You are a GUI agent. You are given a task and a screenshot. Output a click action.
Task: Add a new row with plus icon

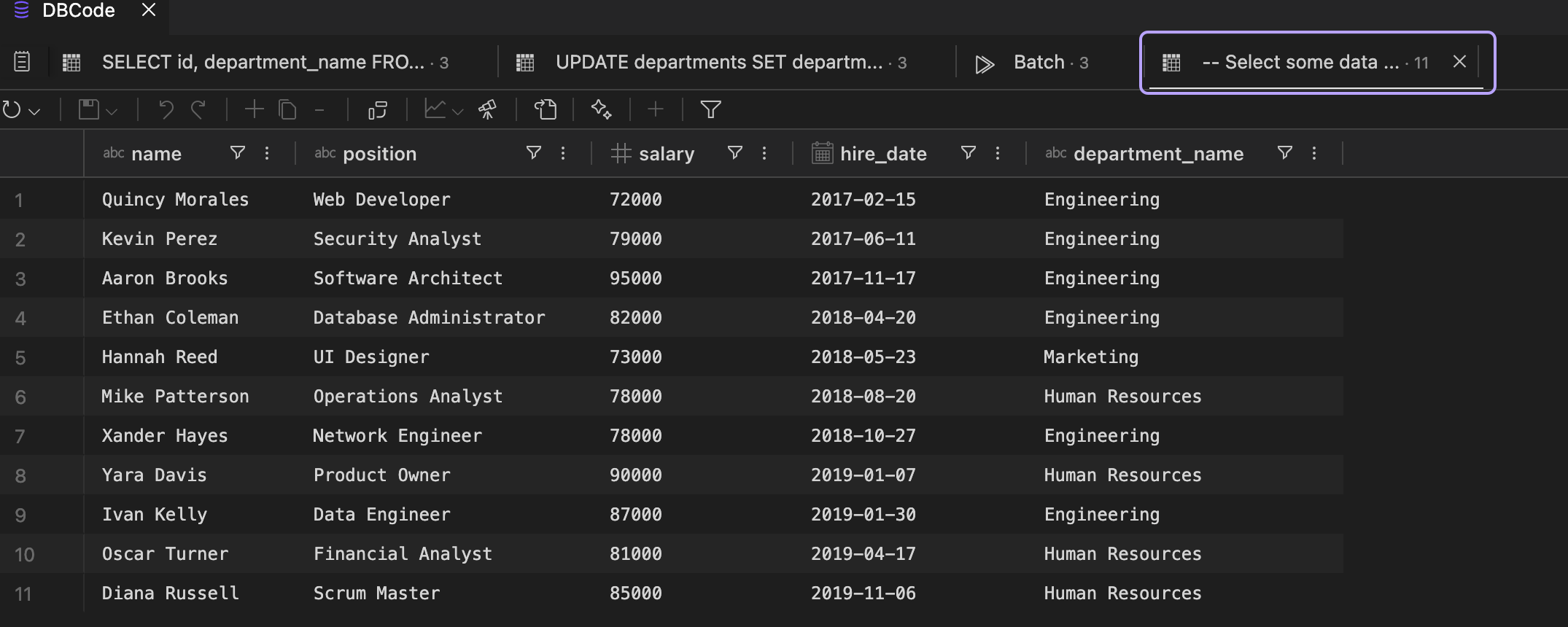tap(254, 109)
